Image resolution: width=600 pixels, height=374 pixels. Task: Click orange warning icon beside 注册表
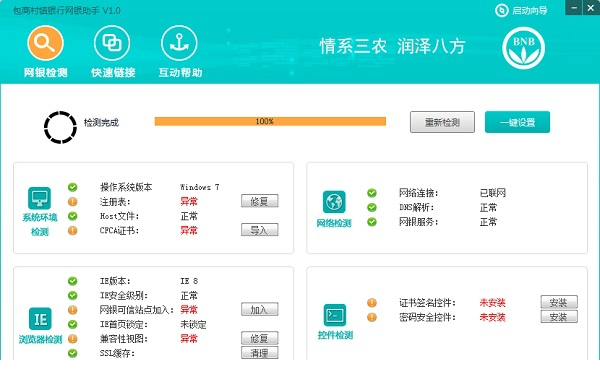tap(72, 201)
